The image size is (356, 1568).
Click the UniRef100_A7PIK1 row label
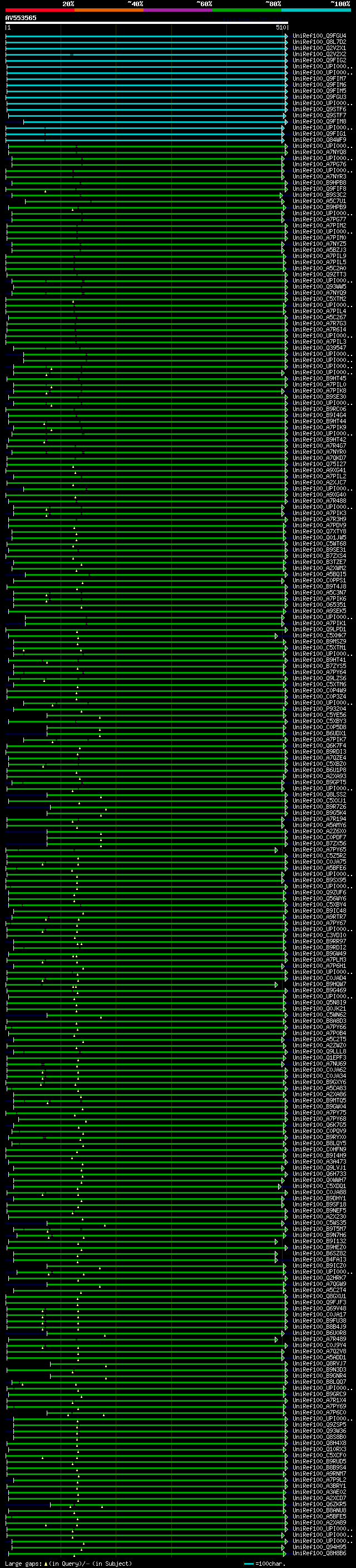point(319,624)
